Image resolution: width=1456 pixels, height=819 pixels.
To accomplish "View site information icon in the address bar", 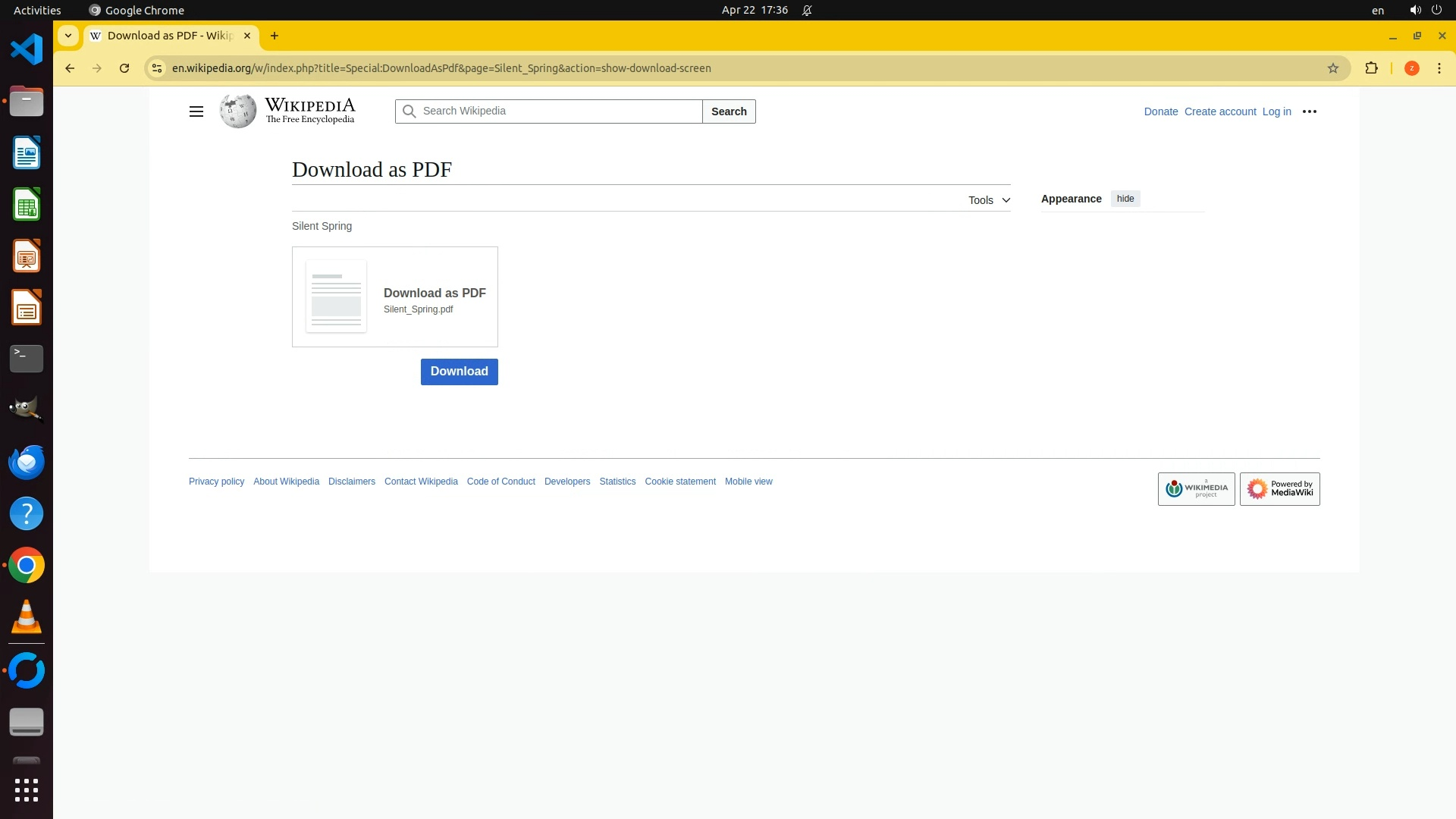I will (157, 68).
